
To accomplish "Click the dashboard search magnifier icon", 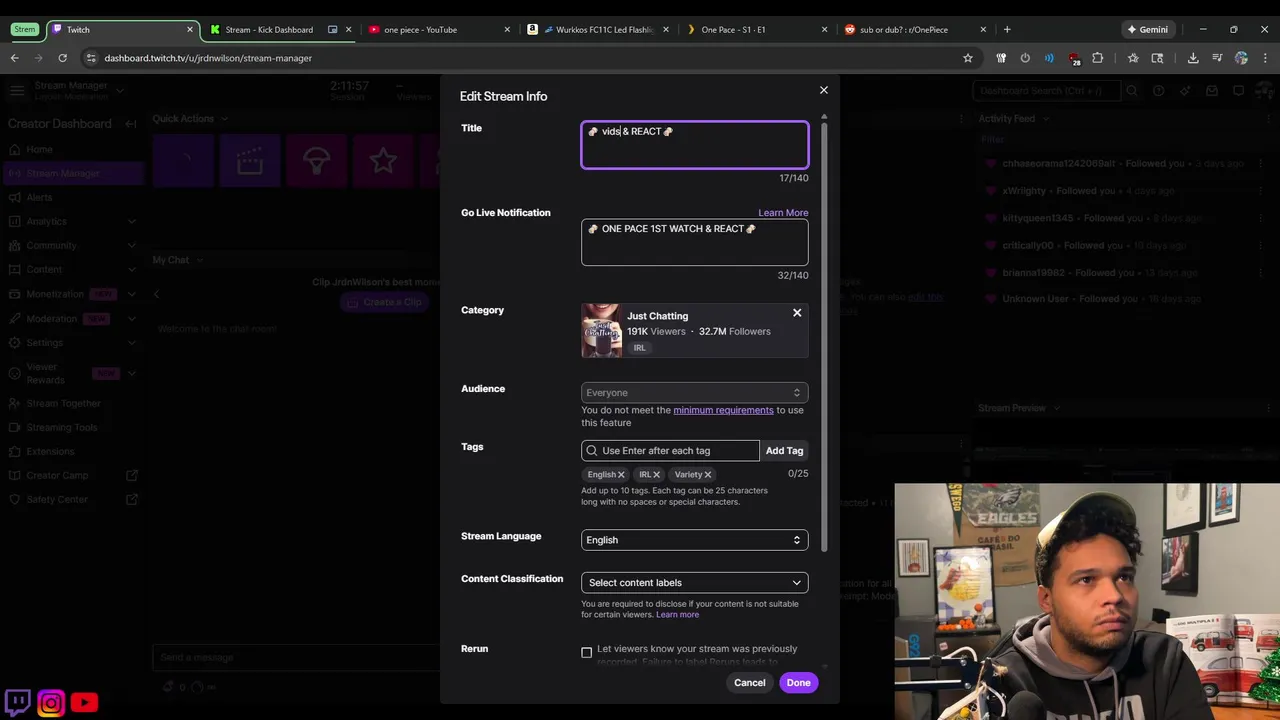I will 1132,91.
